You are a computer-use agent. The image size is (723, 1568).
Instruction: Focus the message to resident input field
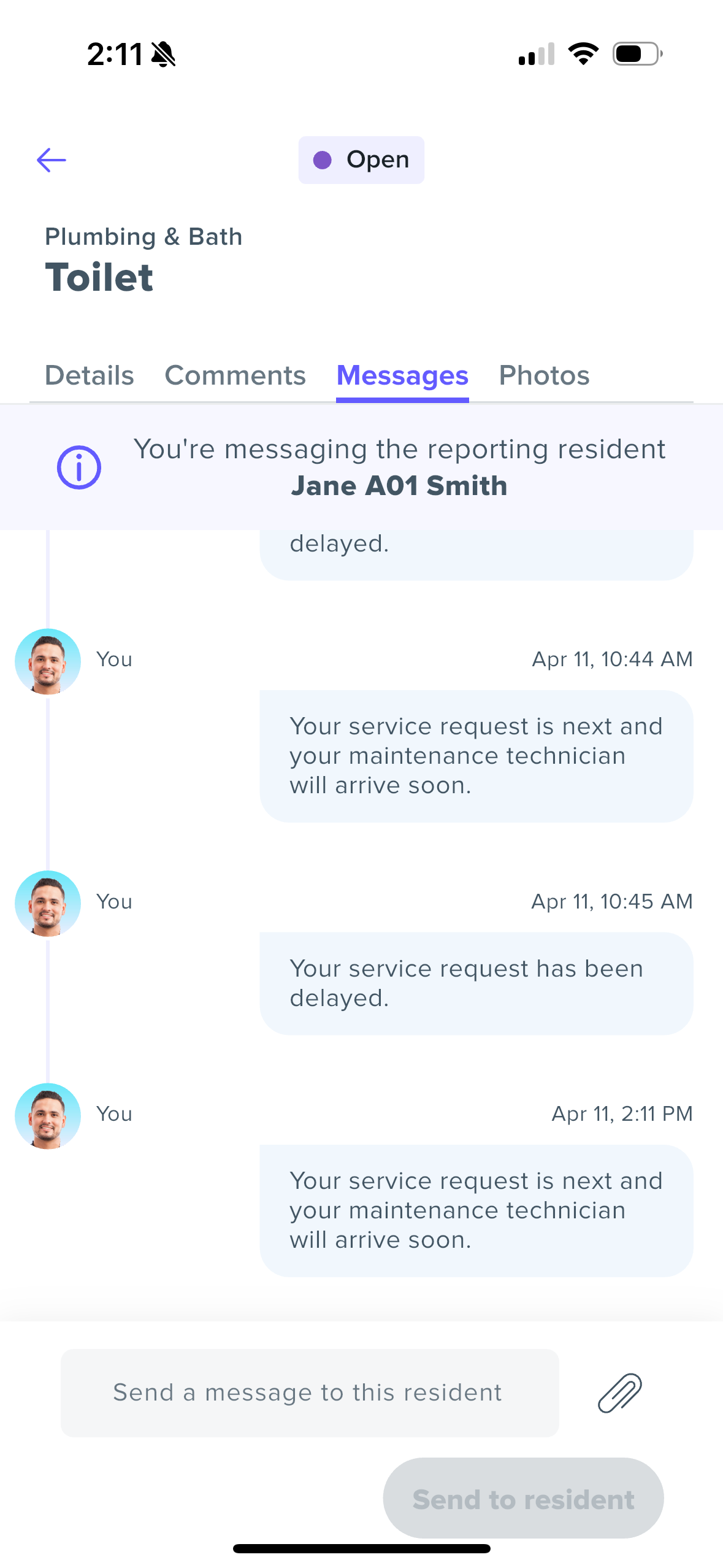click(x=310, y=1393)
